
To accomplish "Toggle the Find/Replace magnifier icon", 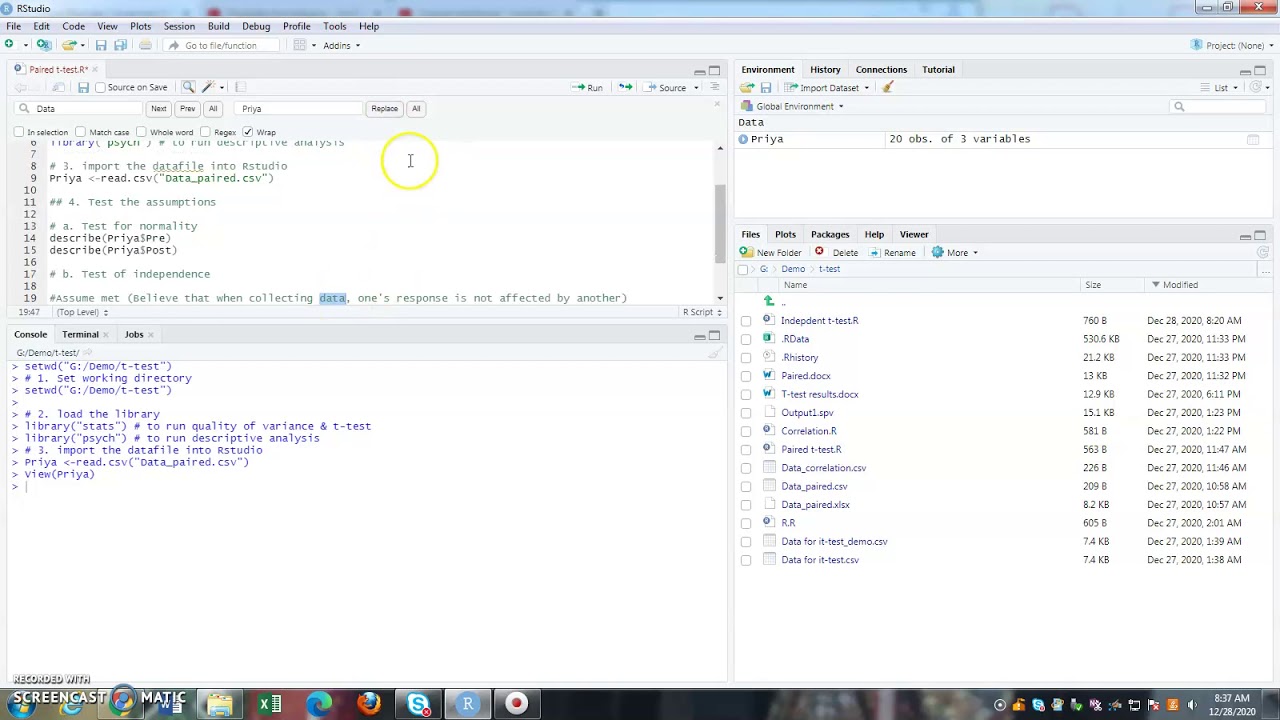I will point(188,88).
